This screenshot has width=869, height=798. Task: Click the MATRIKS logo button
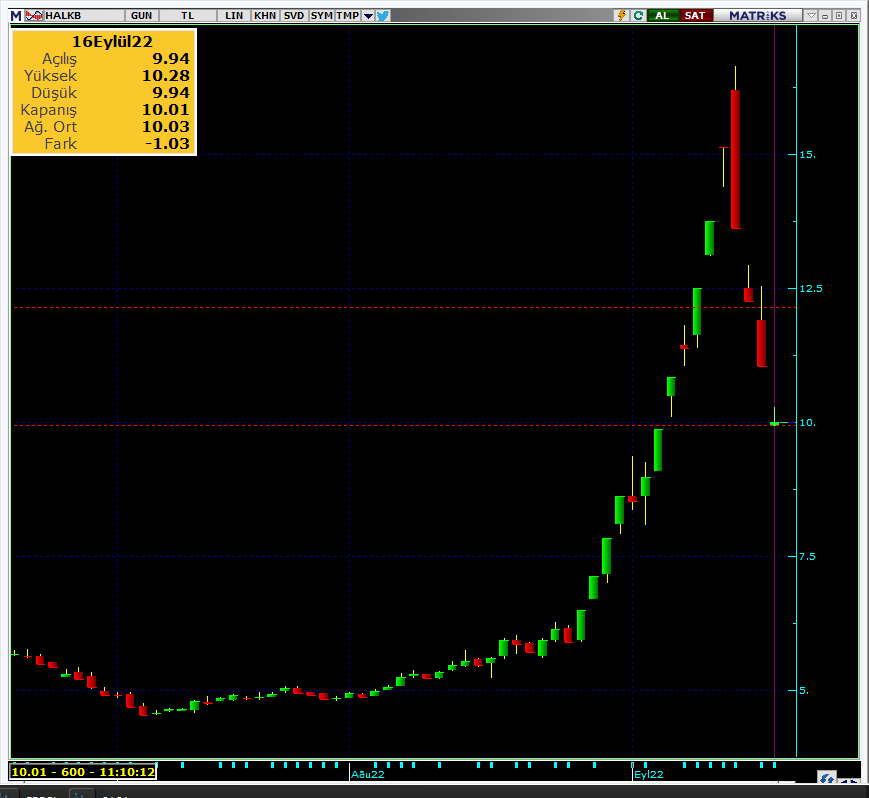(x=758, y=16)
